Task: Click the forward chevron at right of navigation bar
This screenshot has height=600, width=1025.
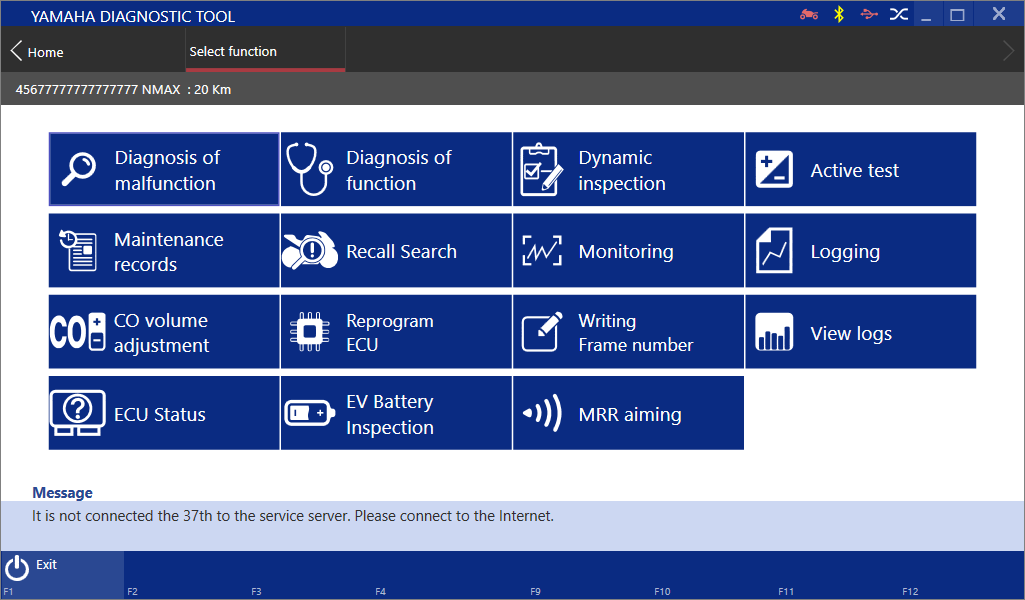Action: point(1009,50)
